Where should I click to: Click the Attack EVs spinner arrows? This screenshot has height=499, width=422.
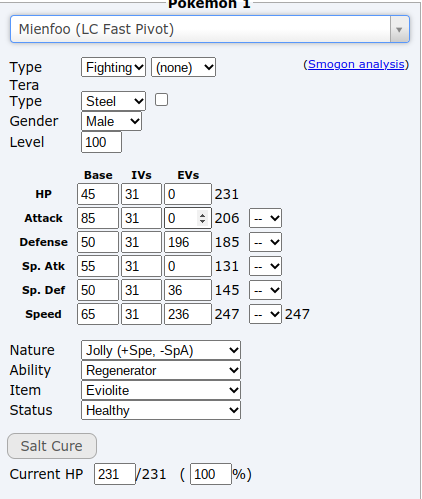point(202,218)
